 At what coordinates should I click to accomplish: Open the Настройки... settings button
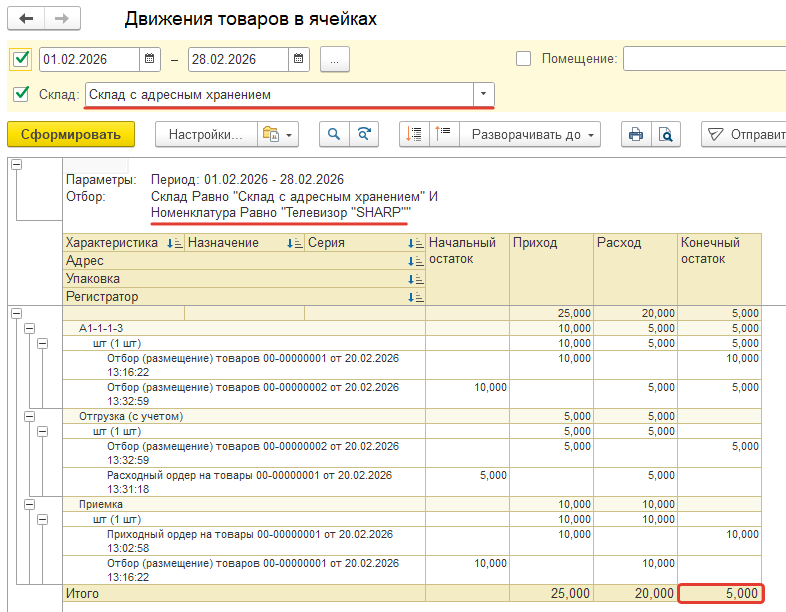pyautogui.click(x=205, y=134)
